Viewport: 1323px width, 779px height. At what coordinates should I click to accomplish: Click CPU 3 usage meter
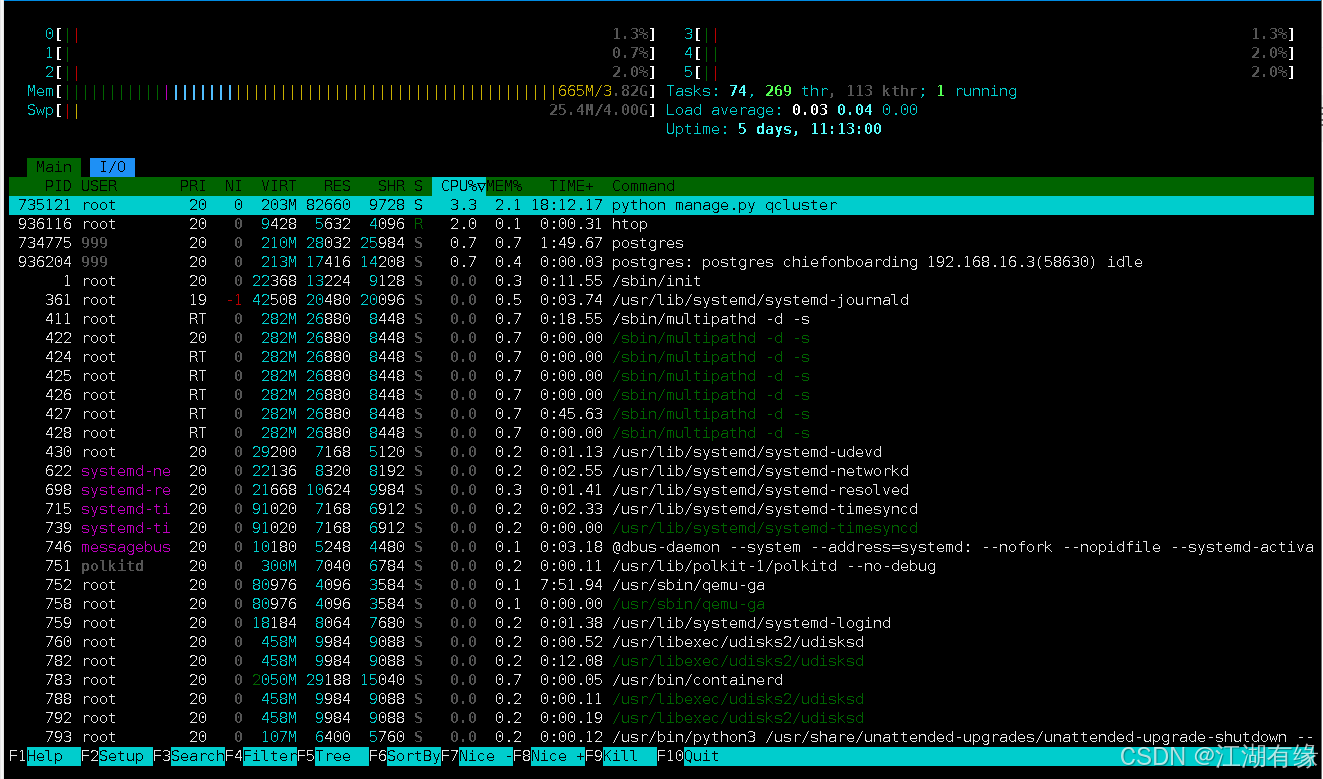tap(989, 34)
